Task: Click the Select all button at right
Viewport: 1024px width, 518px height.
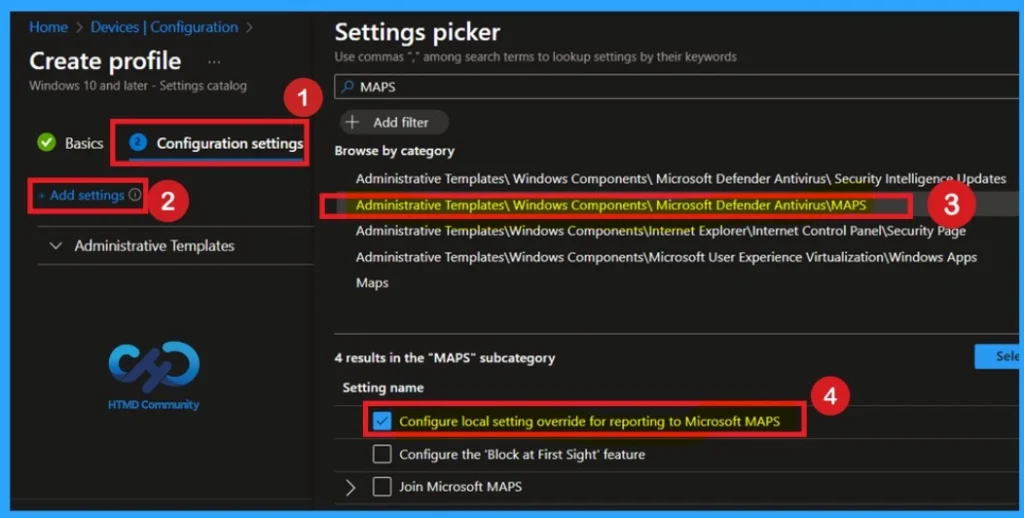Action: (x=999, y=357)
